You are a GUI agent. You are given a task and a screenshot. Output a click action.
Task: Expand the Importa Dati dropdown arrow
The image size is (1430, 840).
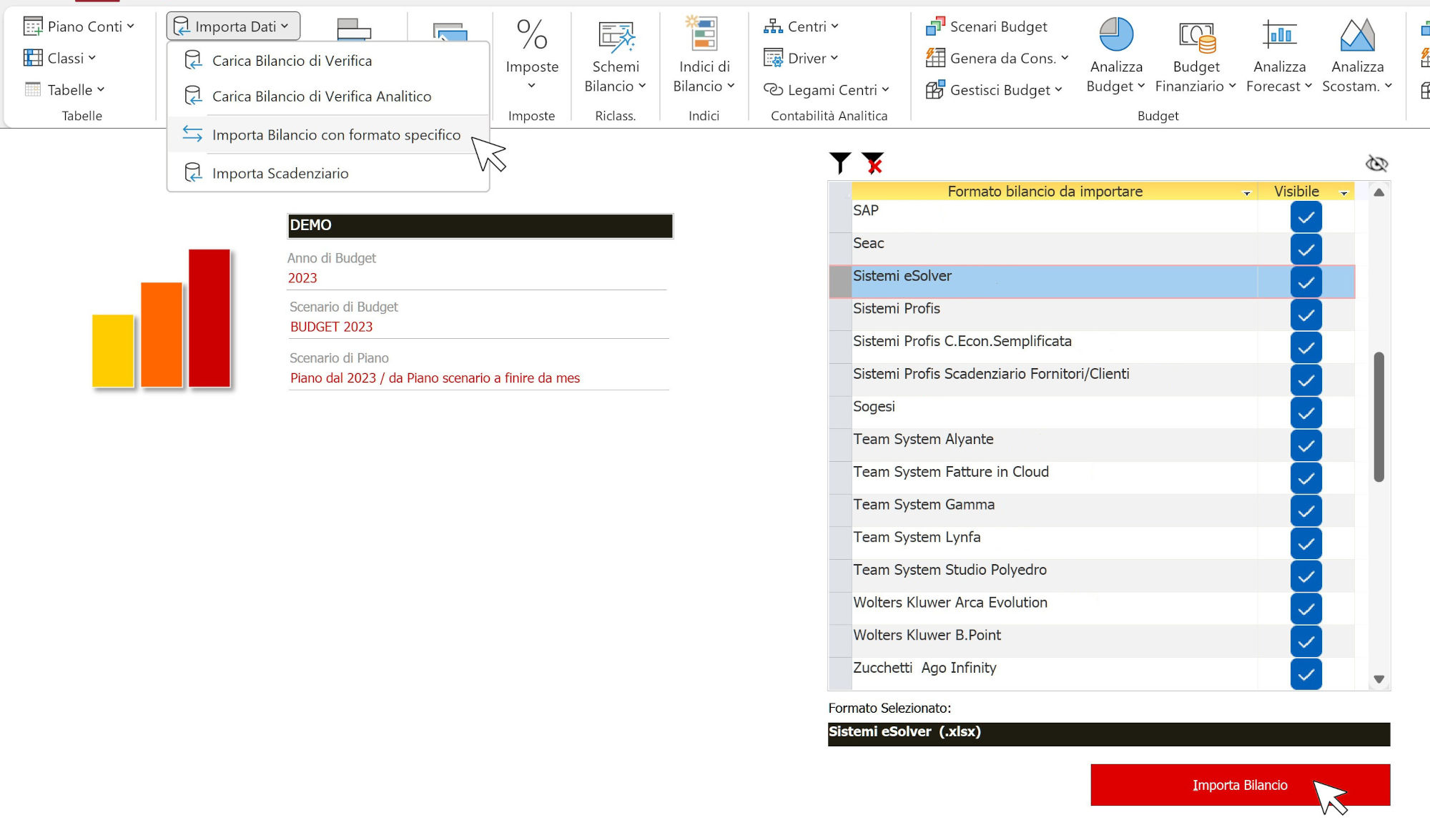pos(285,26)
